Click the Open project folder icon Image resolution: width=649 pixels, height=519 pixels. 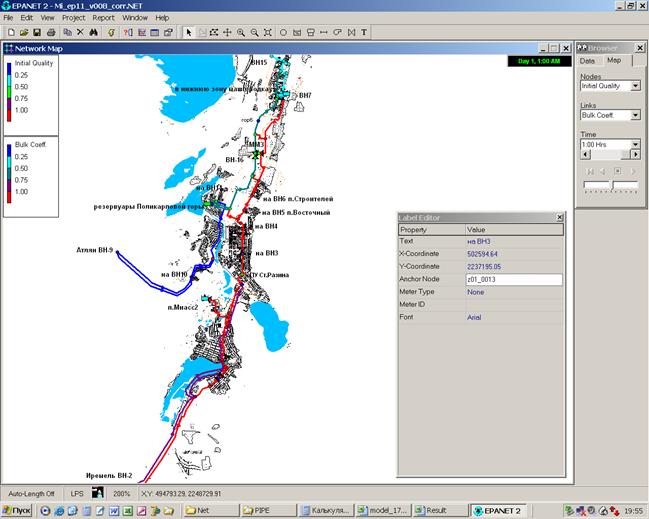pyautogui.click(x=22, y=32)
